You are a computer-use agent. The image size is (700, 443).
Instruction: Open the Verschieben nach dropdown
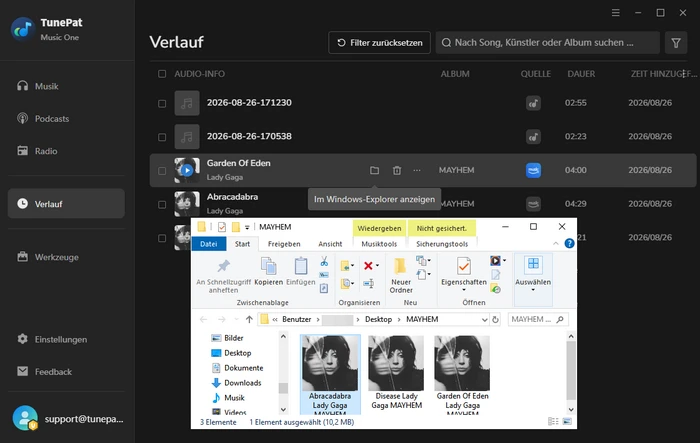click(347, 266)
